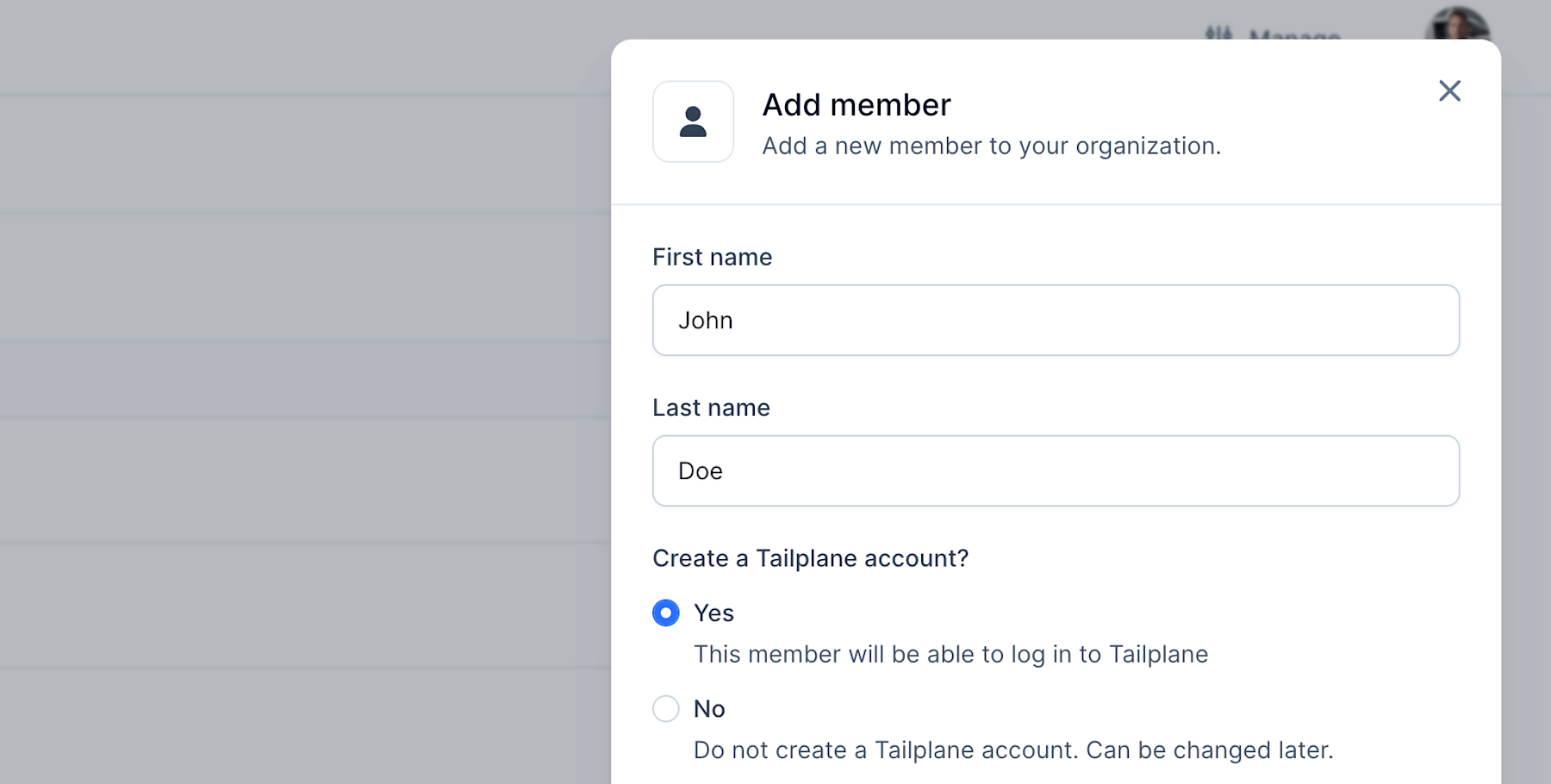Click the 'No' label next to its radio
This screenshot has height=784, width=1551.
tap(709, 708)
